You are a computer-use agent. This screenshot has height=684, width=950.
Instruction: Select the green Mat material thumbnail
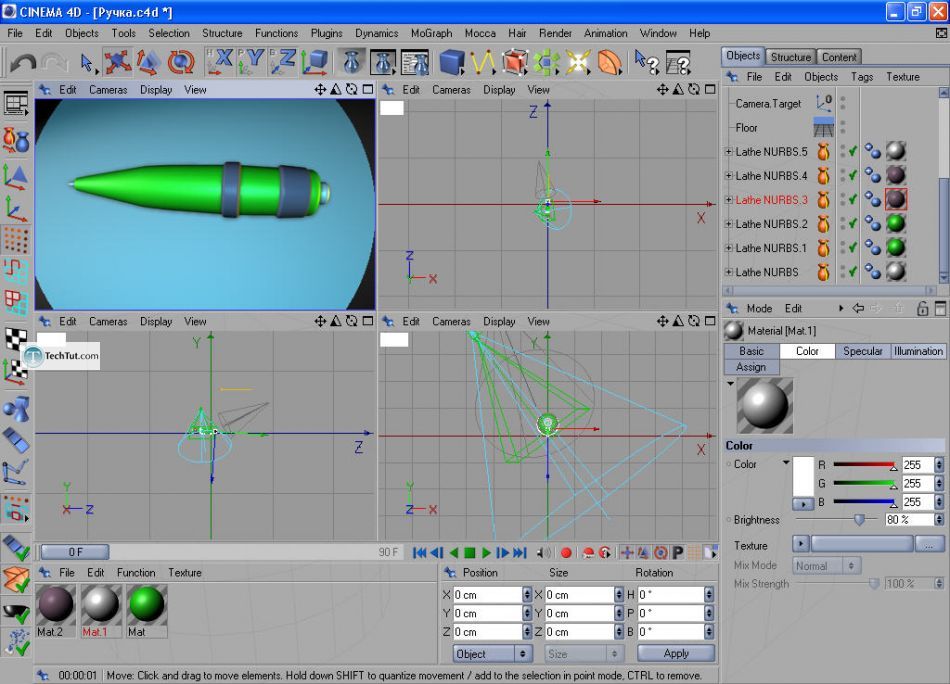[146, 605]
